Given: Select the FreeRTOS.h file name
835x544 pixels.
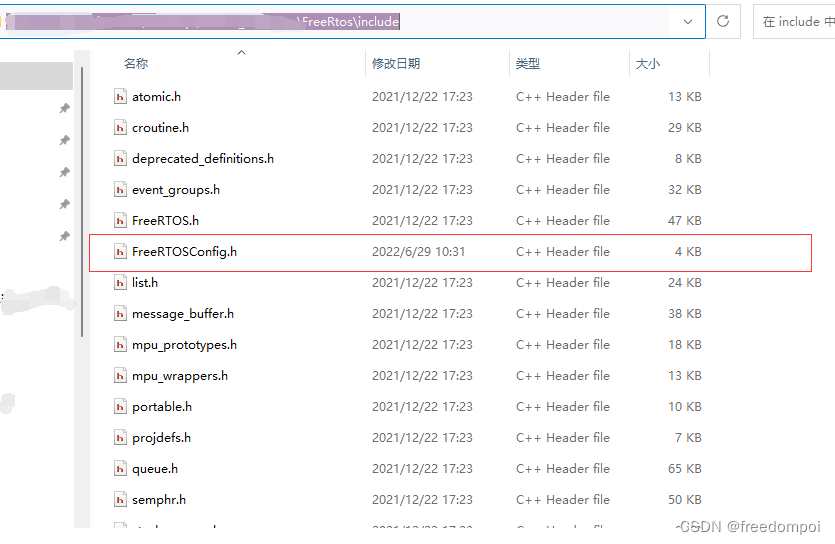Looking at the screenshot, I should 165,221.
